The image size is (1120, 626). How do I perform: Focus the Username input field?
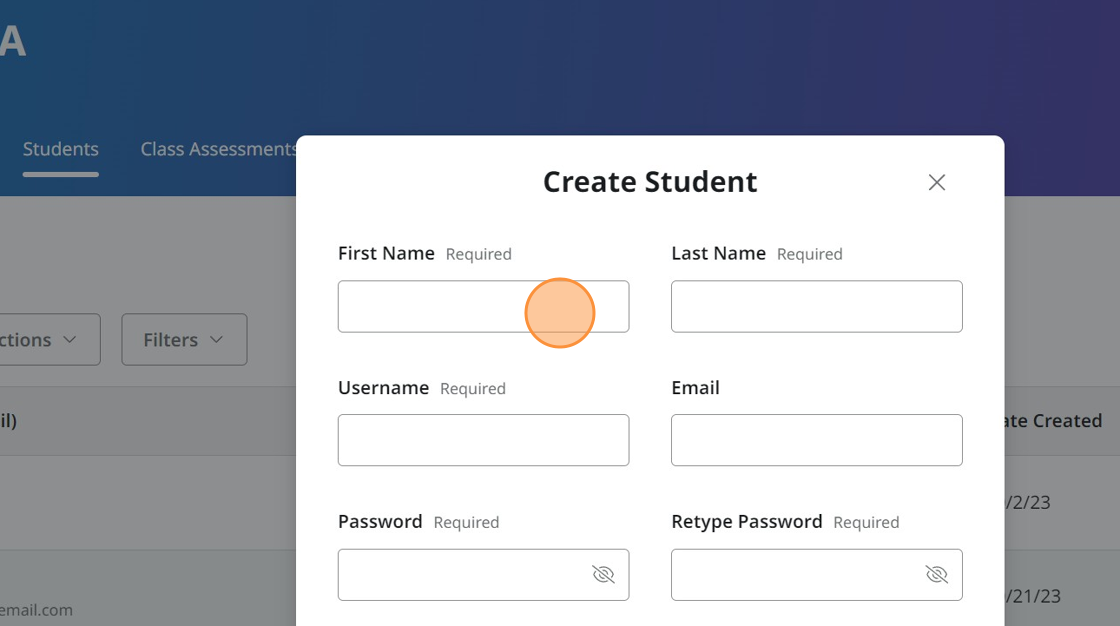(483, 440)
